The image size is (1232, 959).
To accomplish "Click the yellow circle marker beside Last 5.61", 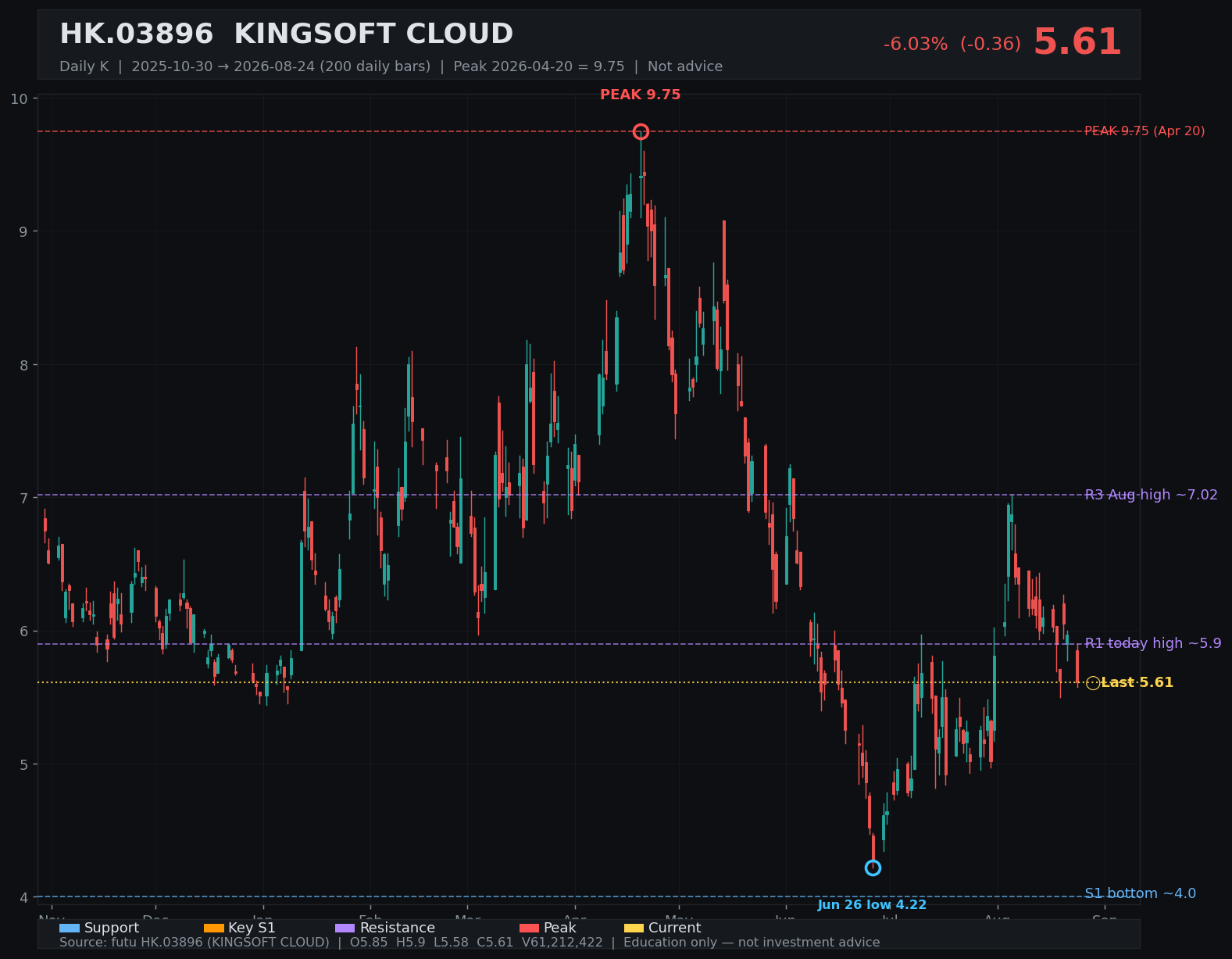I will 1093,683.
